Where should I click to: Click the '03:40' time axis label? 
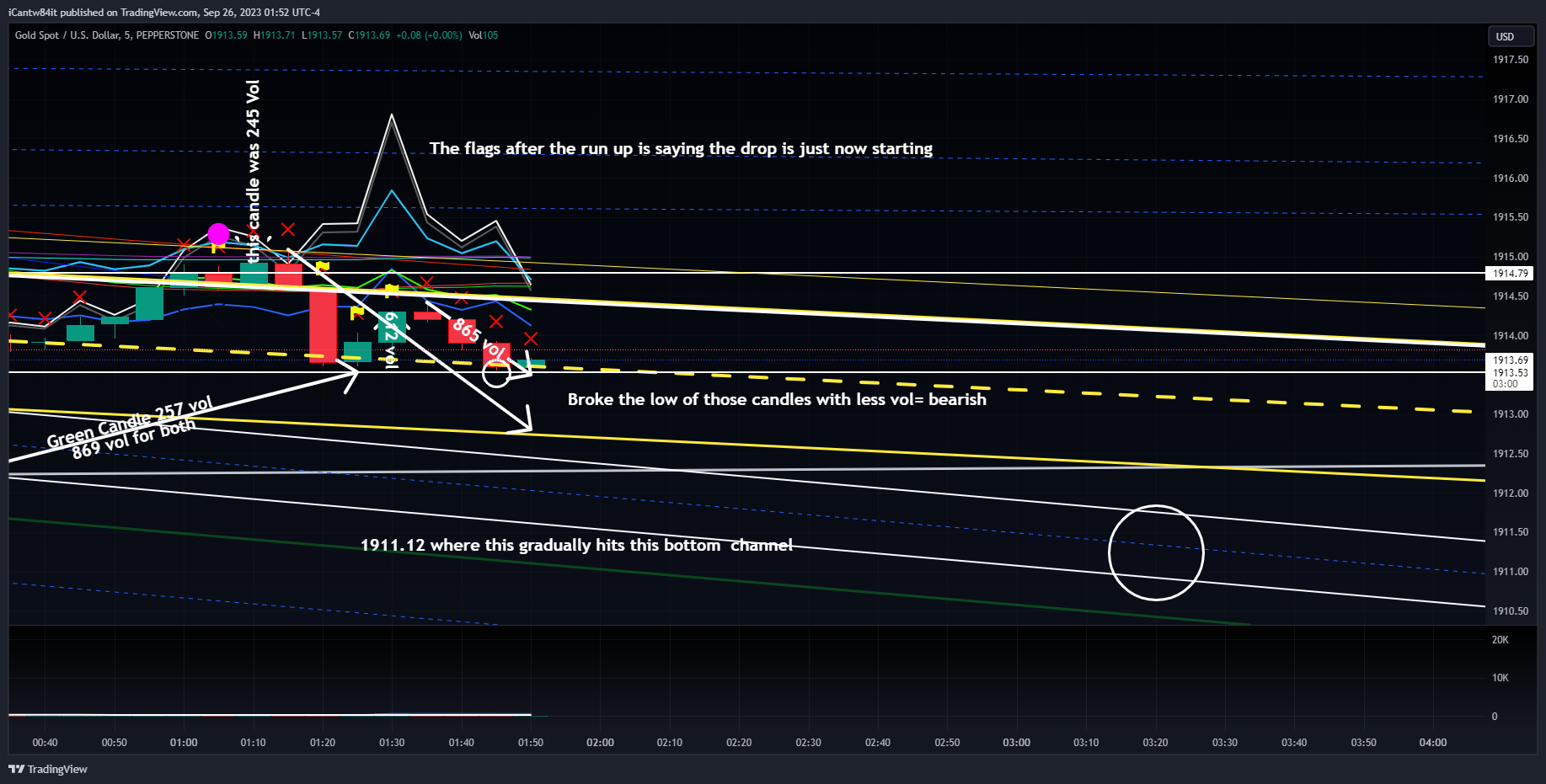pos(1294,743)
